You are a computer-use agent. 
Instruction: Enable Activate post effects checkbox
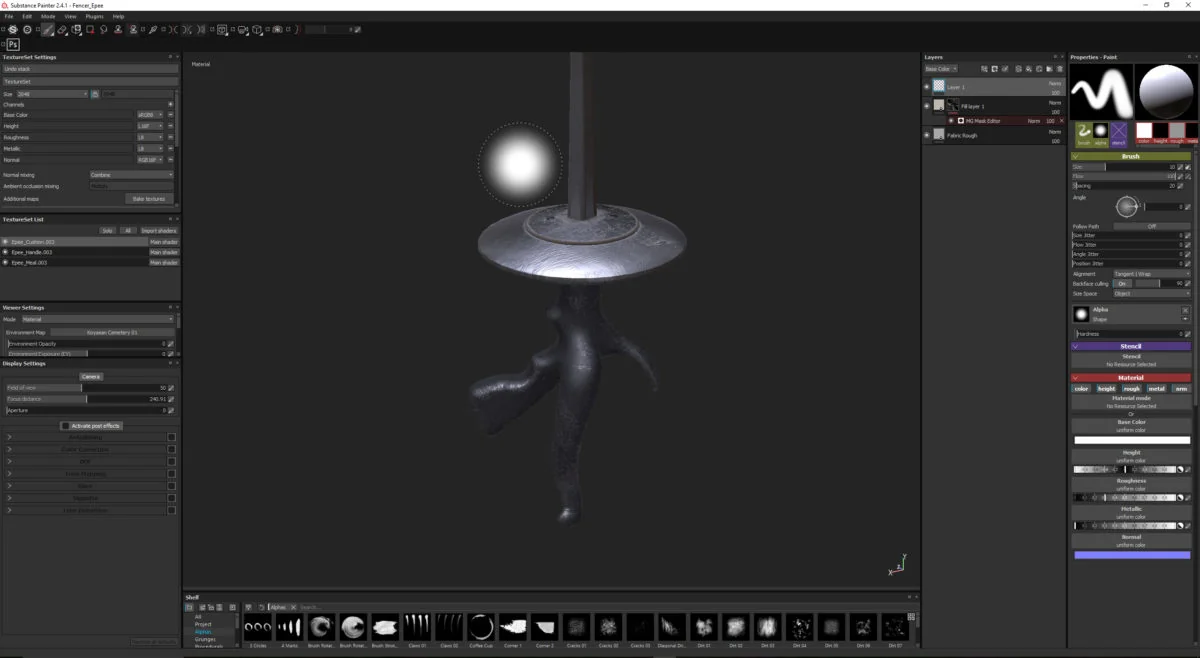(66, 426)
